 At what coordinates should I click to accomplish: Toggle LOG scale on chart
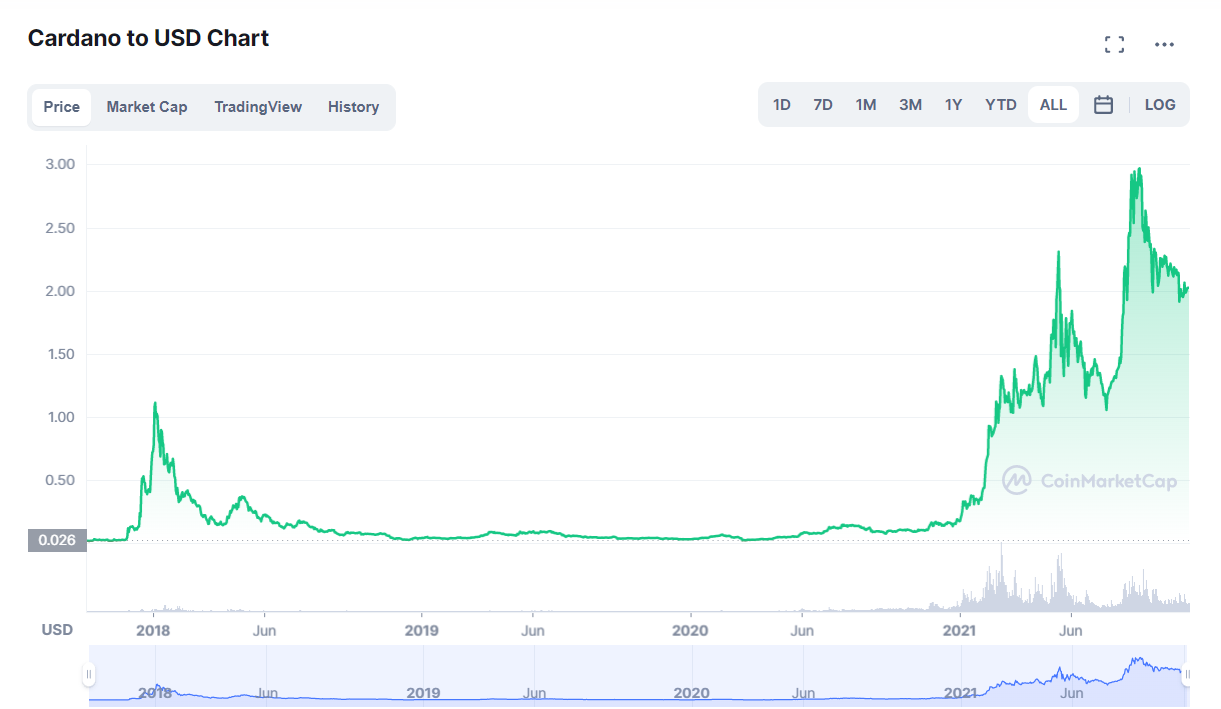click(1160, 105)
